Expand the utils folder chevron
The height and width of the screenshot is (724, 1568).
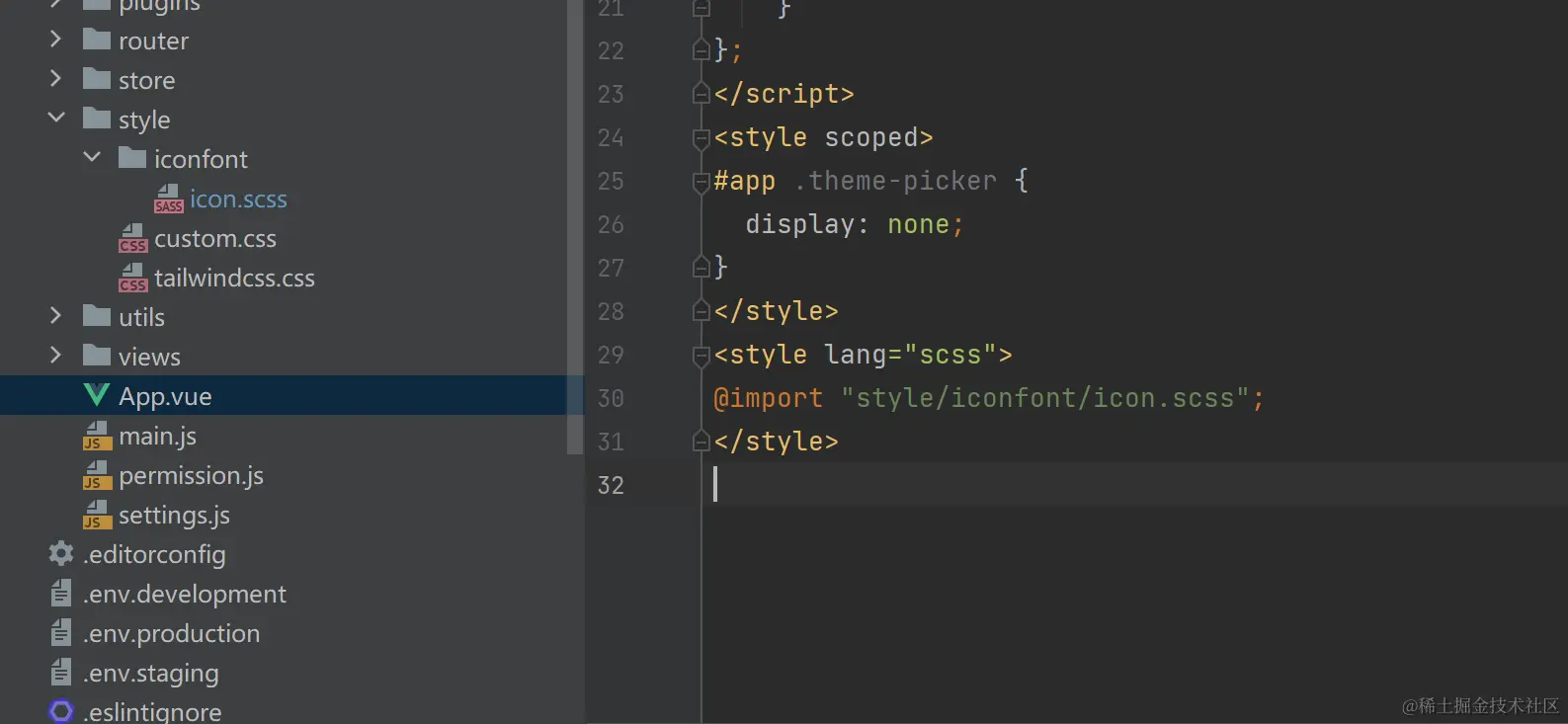(55, 316)
